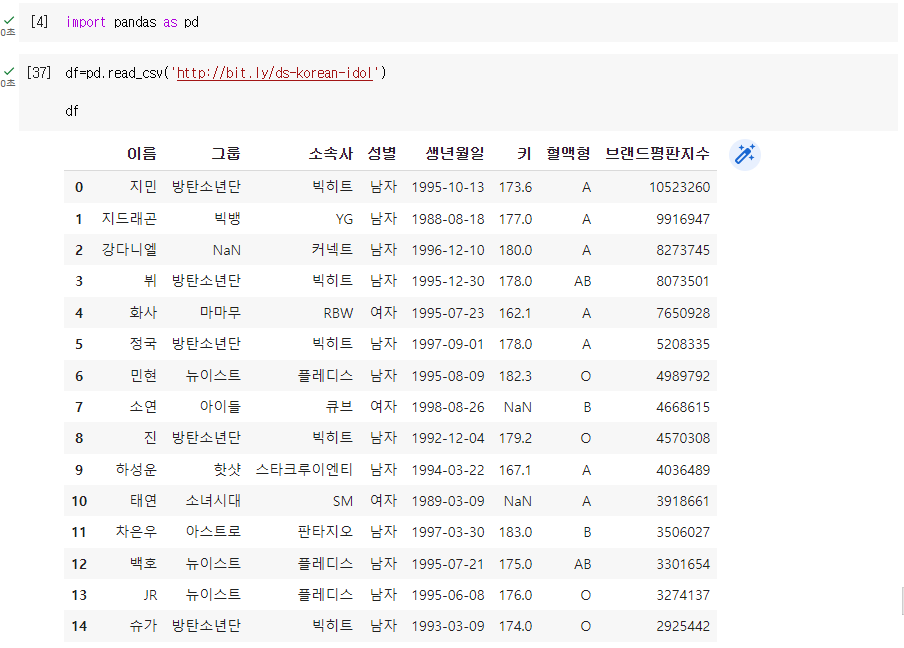Screen dimensions: 904x648
Task: Click height value 162.1
Action: (515, 313)
